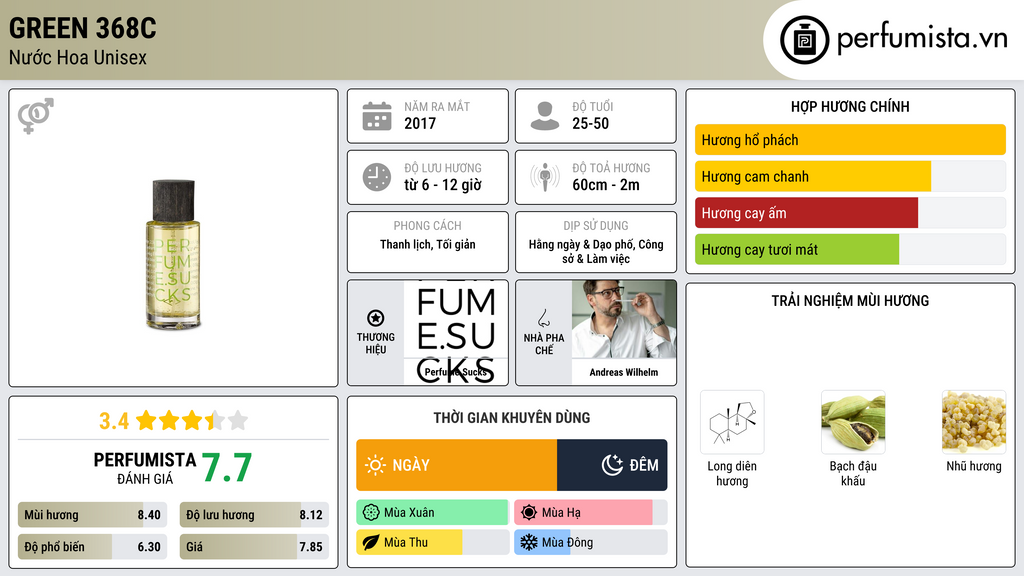This screenshot has height=576, width=1024.
Task: Click the calendar icon beside Năm ra mắt
Action: tap(377, 116)
